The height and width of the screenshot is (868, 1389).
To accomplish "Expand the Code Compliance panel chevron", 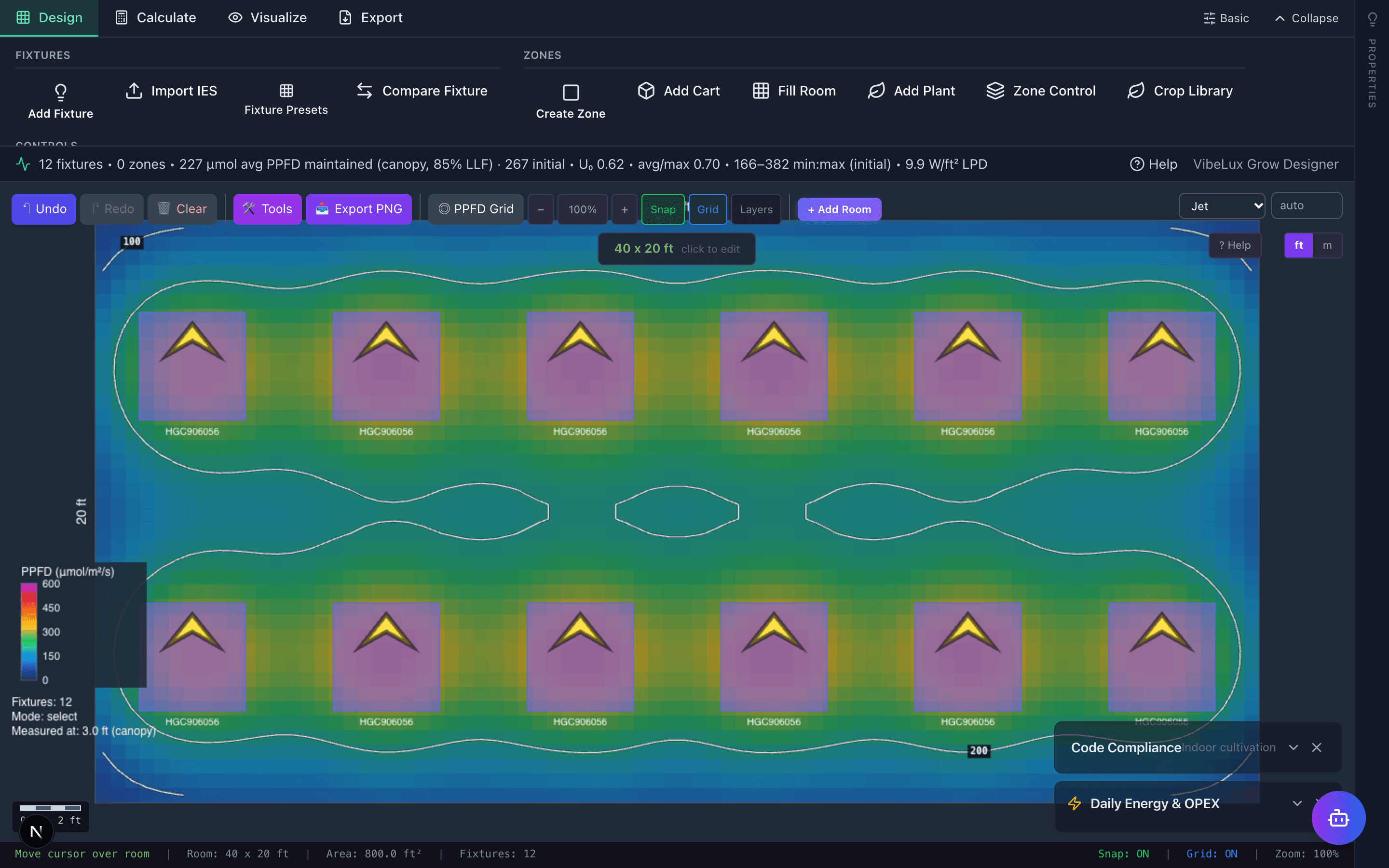I will (x=1293, y=747).
